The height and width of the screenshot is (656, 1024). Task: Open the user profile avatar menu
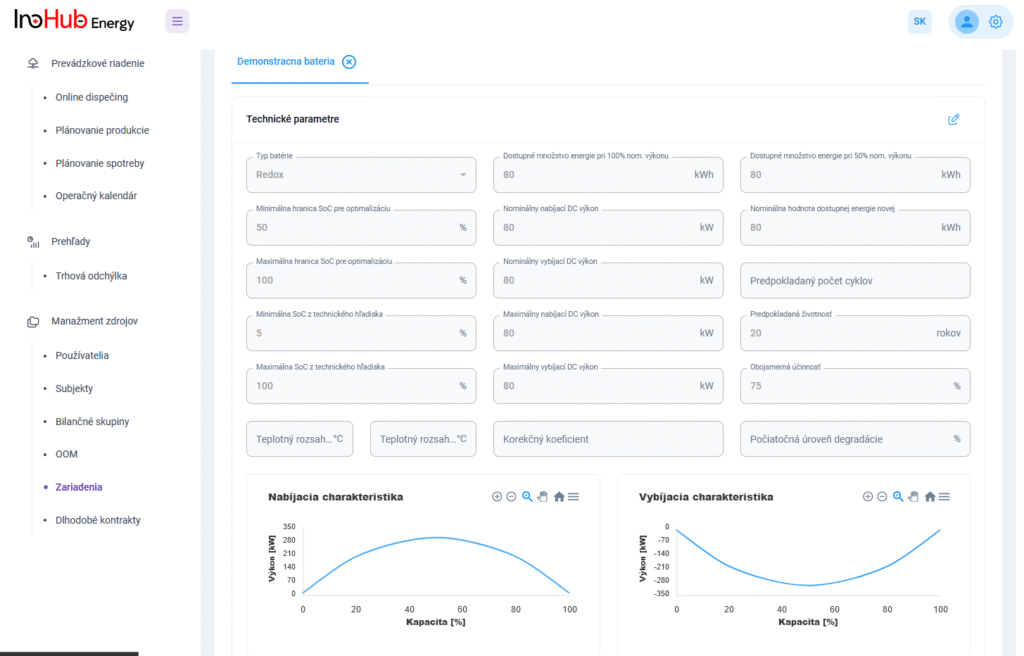966,22
